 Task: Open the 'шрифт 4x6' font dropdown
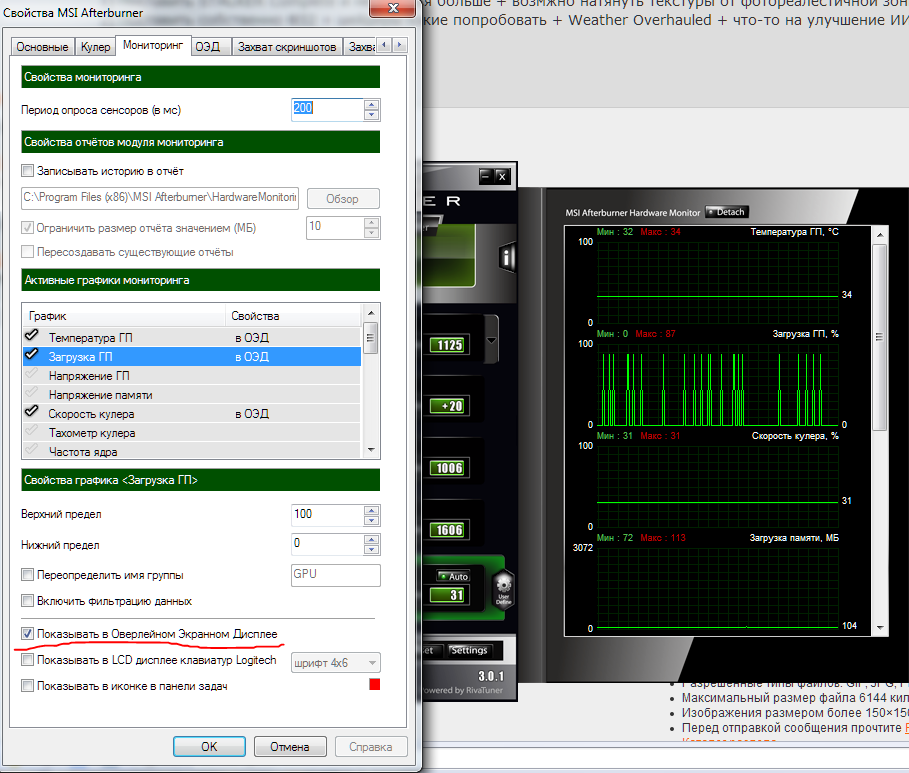pyautogui.click(x=336, y=663)
